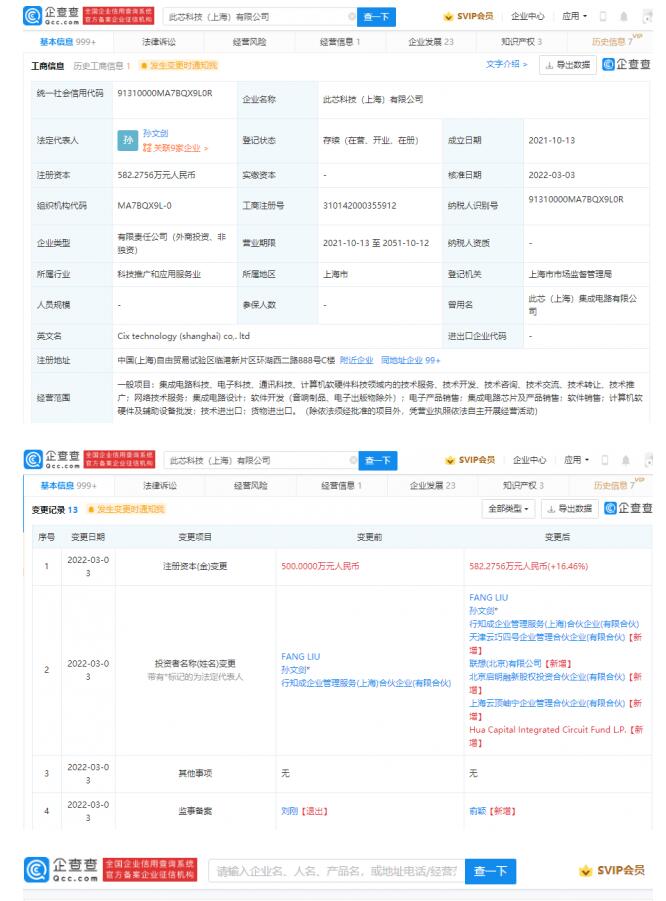
Task: Open notifications bell on the 工商信息 page header
Action: [623, 16]
